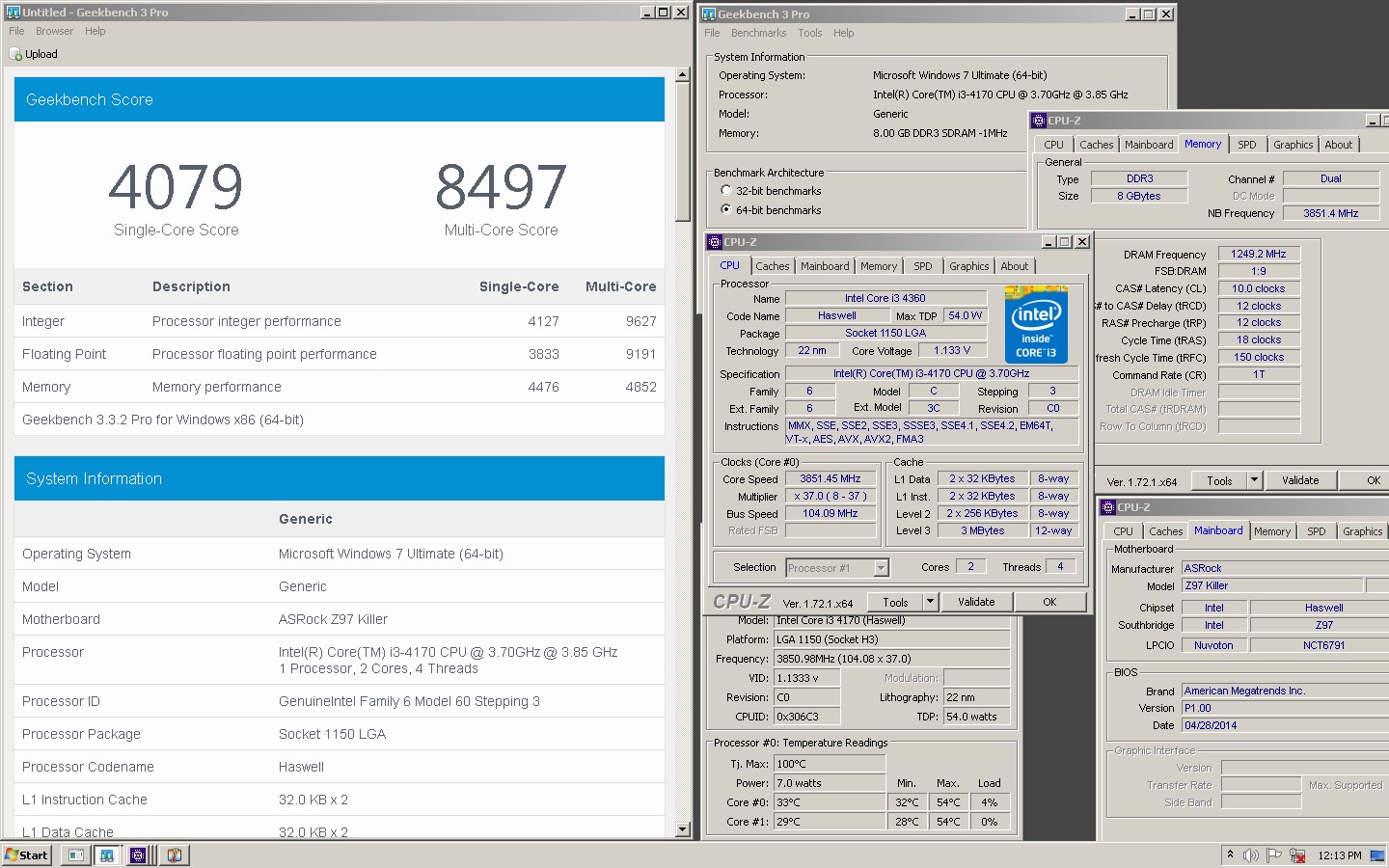Click Multi-Core Score 8497
Image resolution: width=1389 pixels, height=868 pixels.
[x=501, y=187]
